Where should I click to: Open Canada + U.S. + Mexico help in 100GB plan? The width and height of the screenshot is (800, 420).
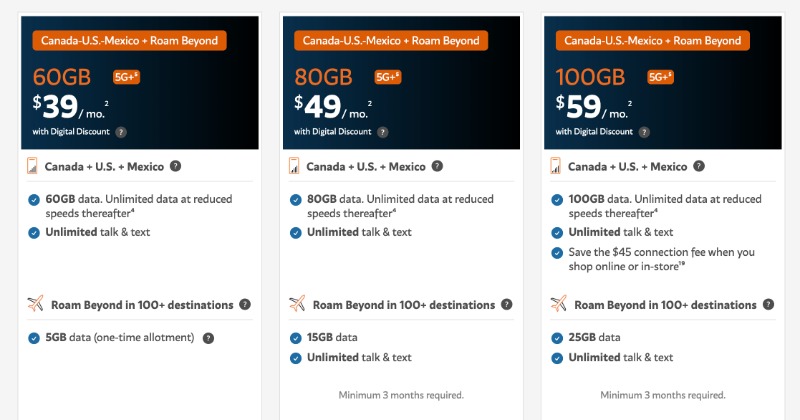pyautogui.click(x=699, y=166)
